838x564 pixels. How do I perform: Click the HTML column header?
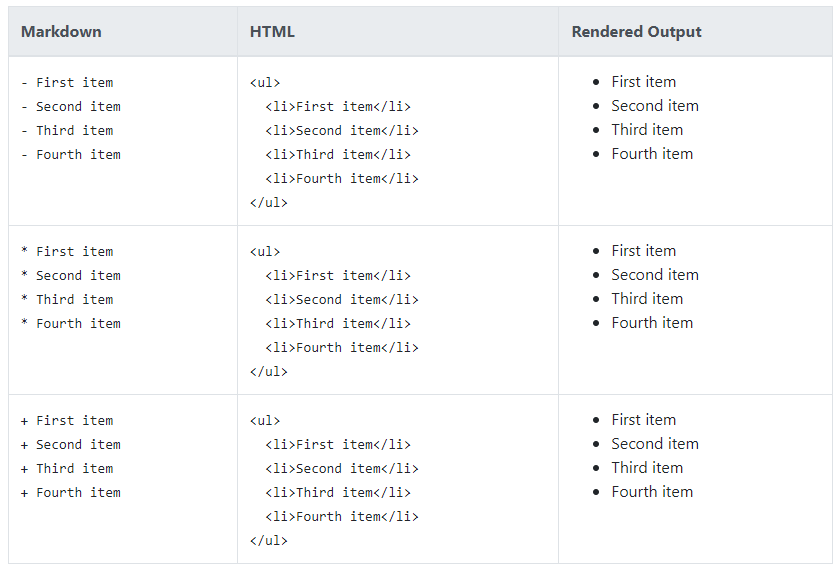click(x=272, y=32)
